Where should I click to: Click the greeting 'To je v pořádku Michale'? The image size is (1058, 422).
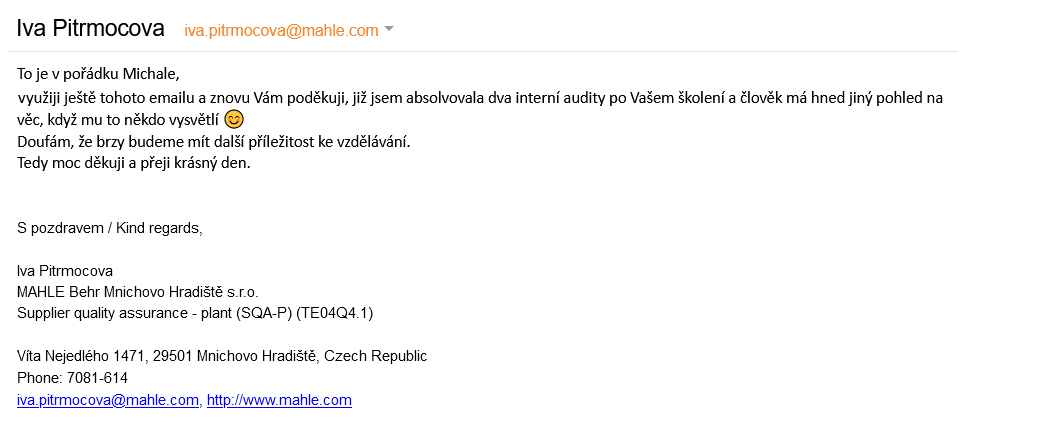tap(98, 73)
